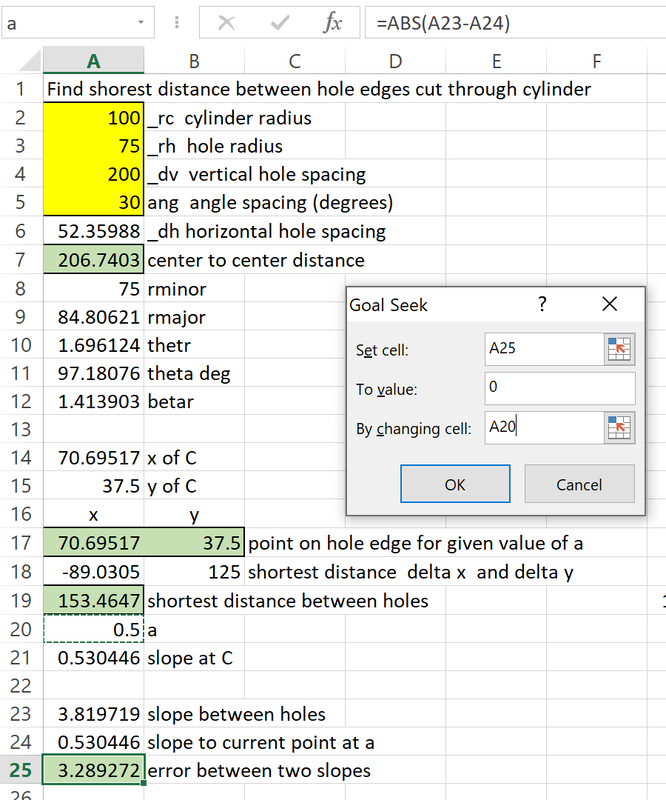Select green cell showing 206.7403

click(94, 260)
